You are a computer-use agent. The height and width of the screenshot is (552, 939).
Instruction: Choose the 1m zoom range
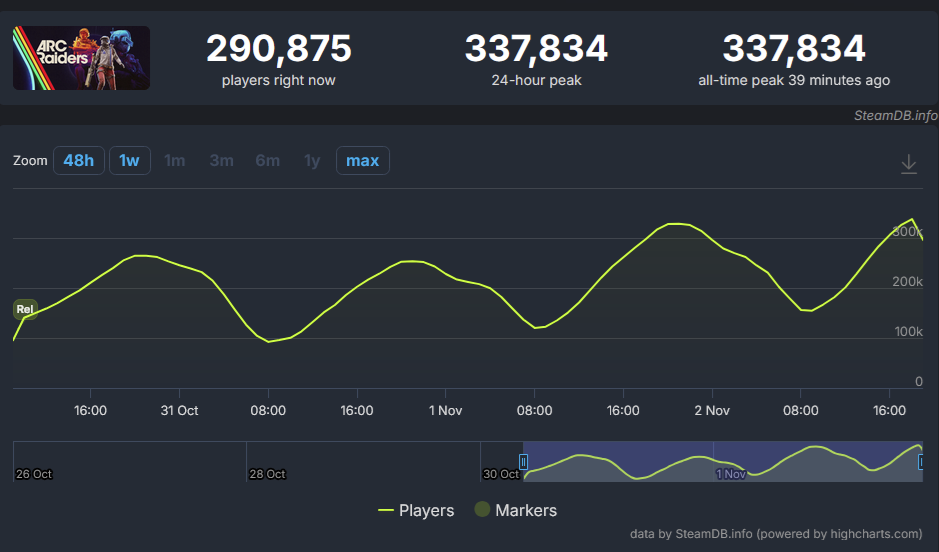pos(174,160)
